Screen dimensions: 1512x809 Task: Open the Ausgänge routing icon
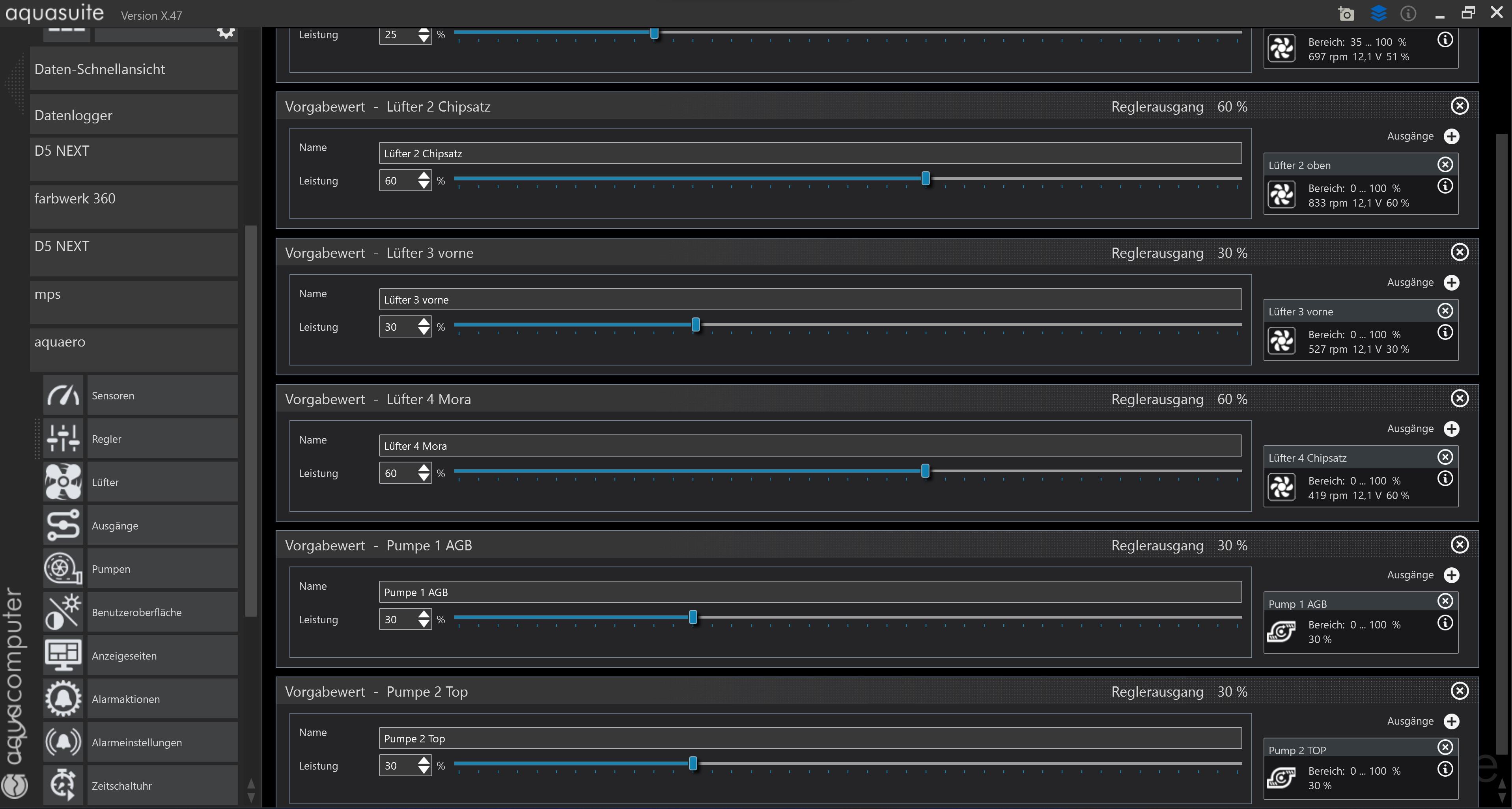63,526
